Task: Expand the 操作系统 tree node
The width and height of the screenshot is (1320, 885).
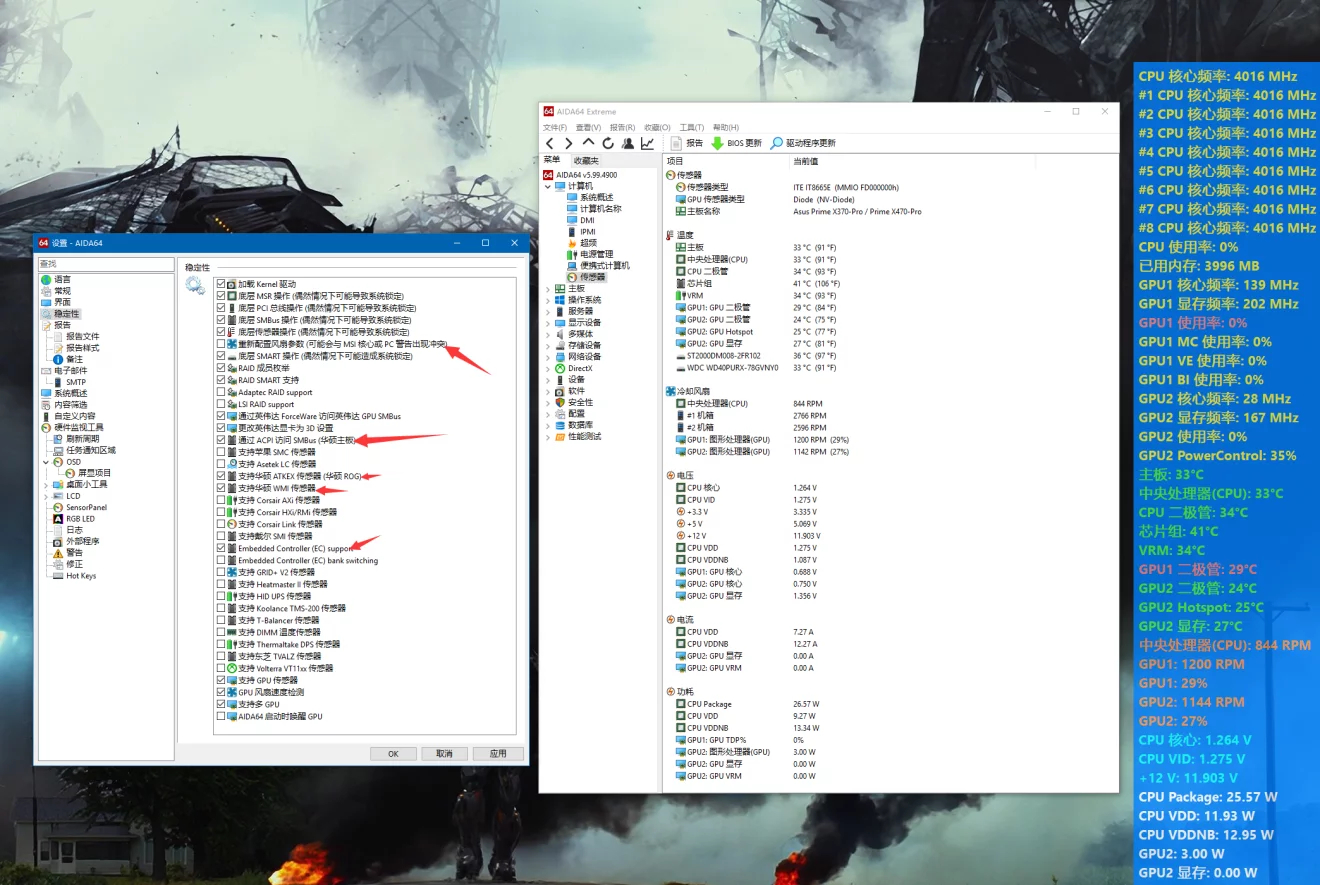Action: [x=548, y=300]
